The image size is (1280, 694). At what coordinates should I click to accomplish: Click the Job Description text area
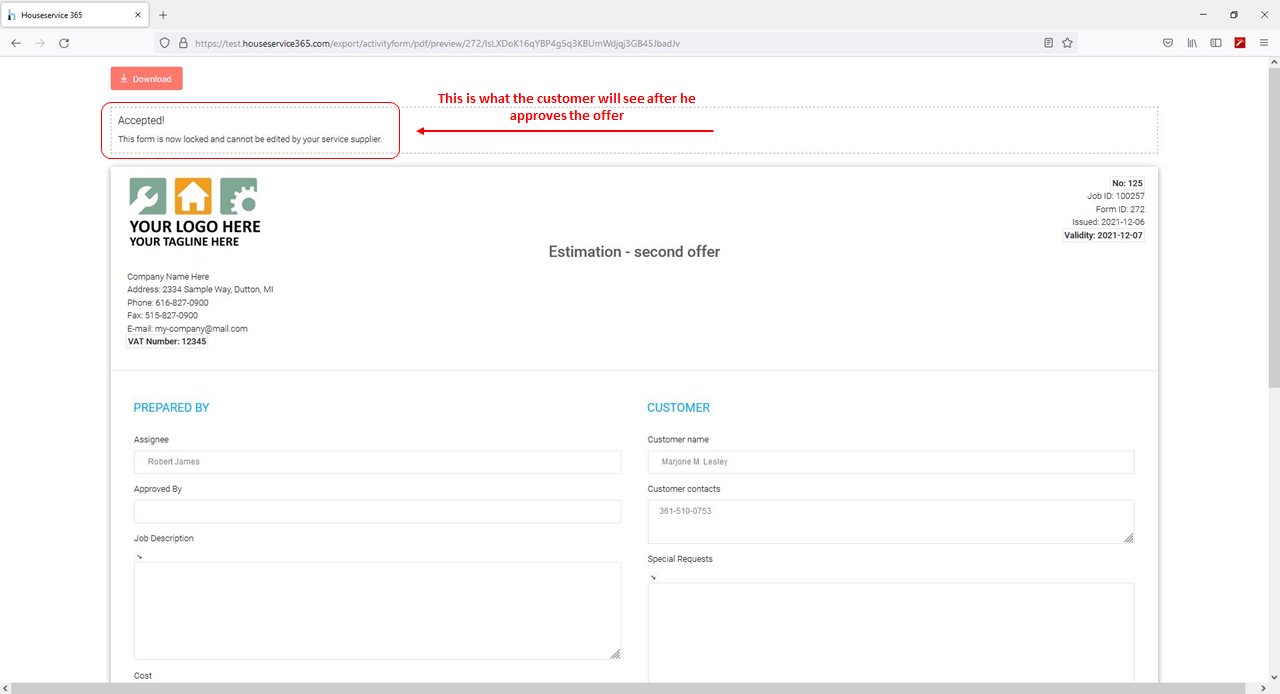point(377,610)
